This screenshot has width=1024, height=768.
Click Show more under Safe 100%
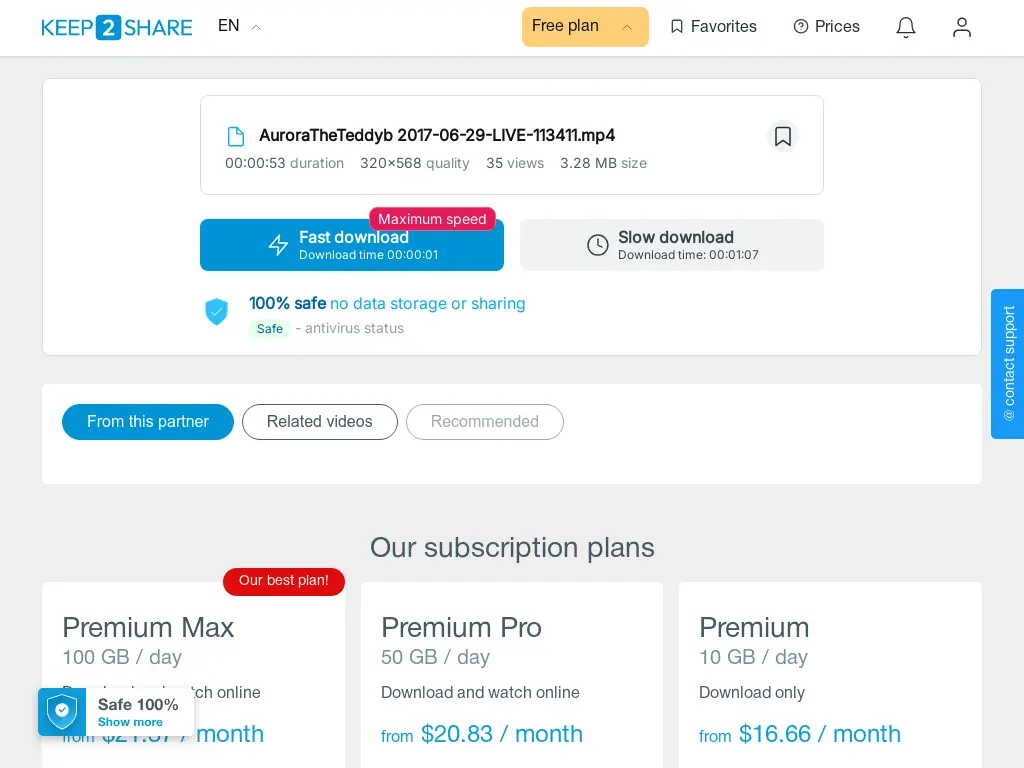130,722
